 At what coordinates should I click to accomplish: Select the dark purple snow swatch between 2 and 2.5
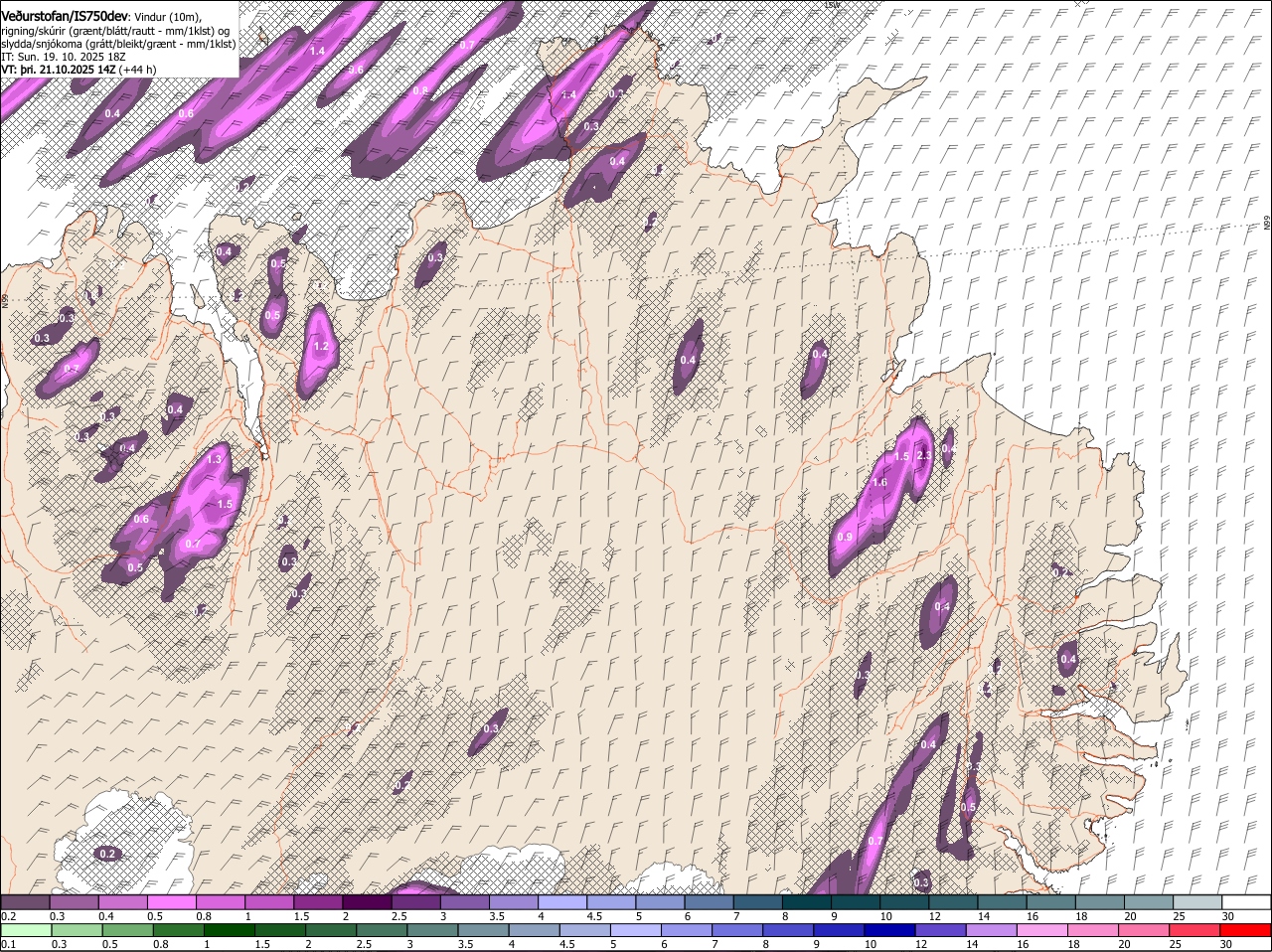pyautogui.click(x=366, y=902)
